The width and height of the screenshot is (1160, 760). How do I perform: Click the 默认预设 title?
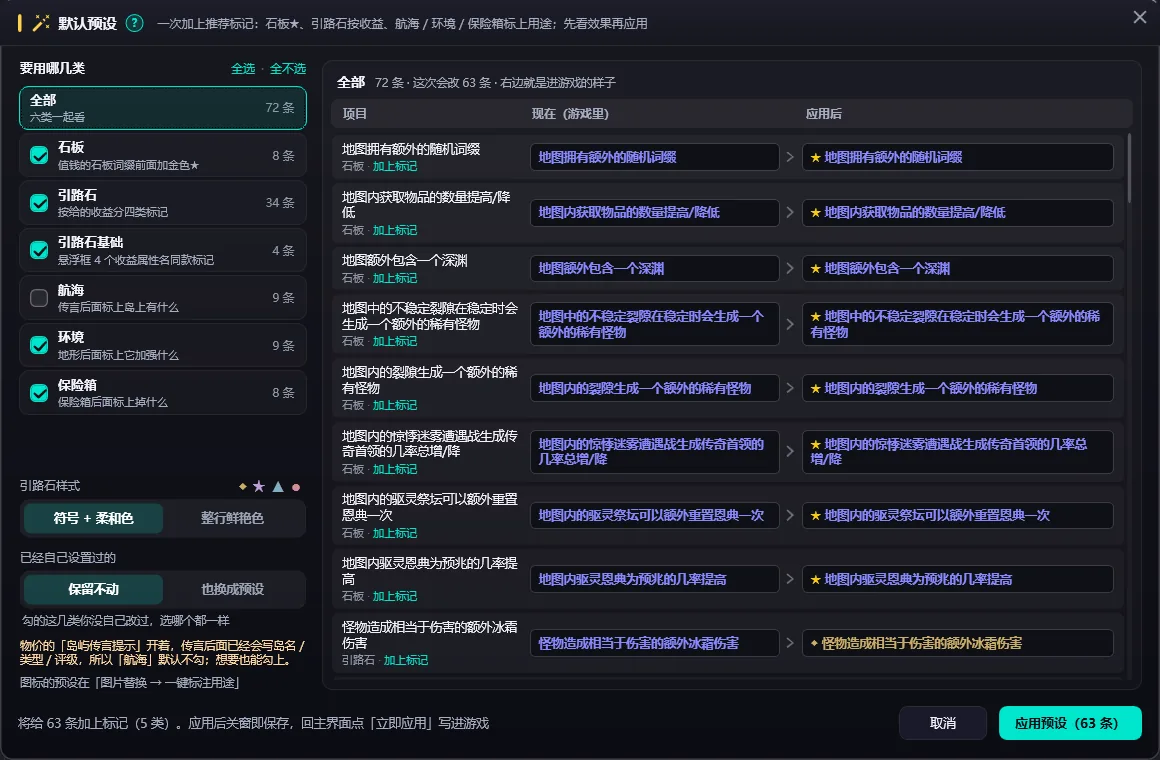[x=87, y=23]
